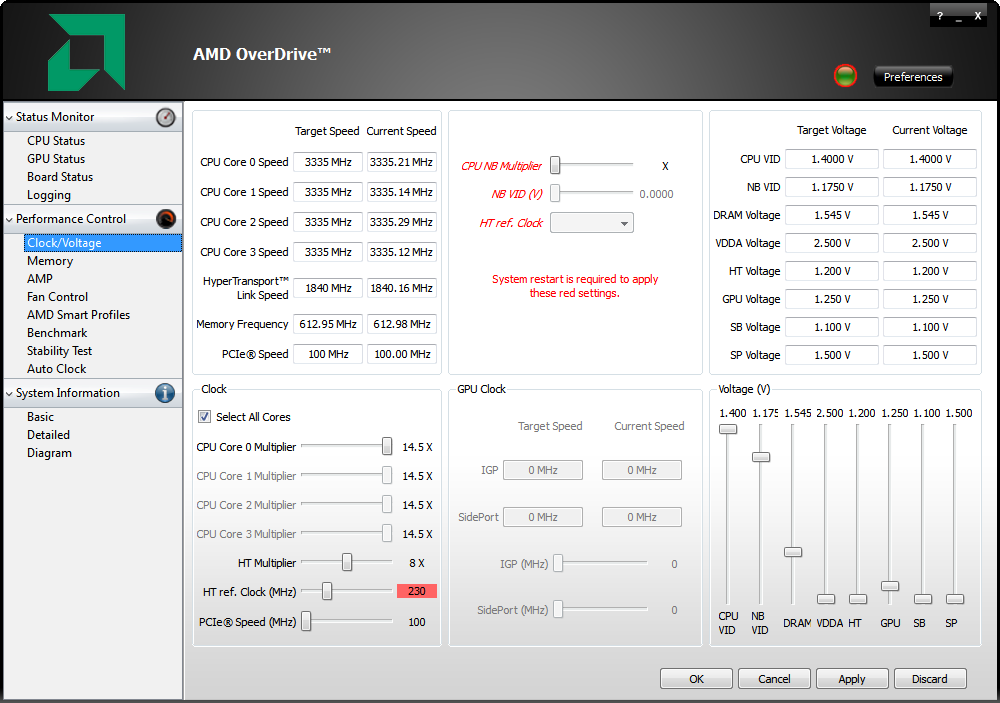Select Clock/Voltage in the sidebar

coord(103,243)
